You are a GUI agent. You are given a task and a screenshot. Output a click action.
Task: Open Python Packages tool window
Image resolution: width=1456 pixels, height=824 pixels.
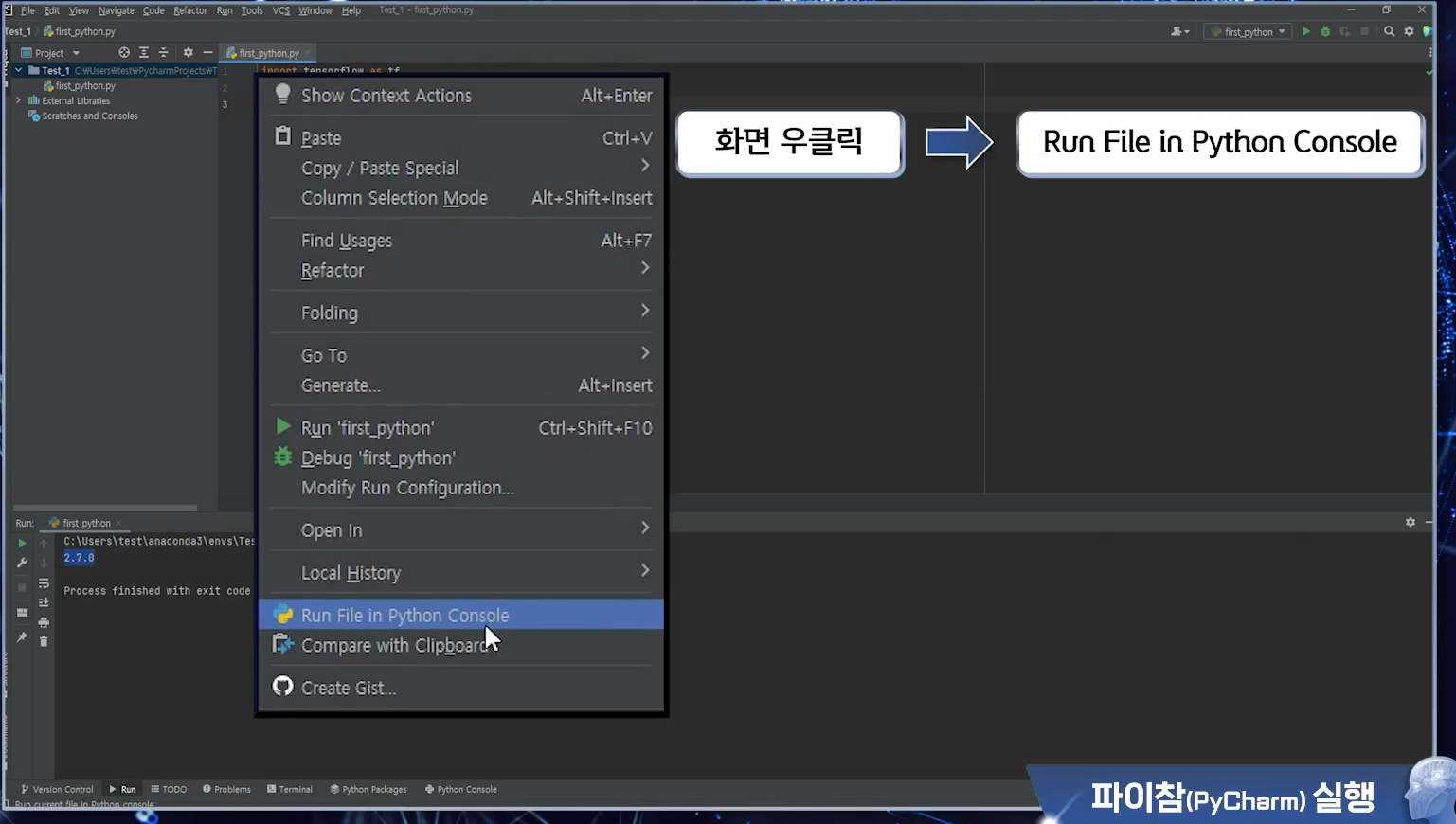pos(368,789)
